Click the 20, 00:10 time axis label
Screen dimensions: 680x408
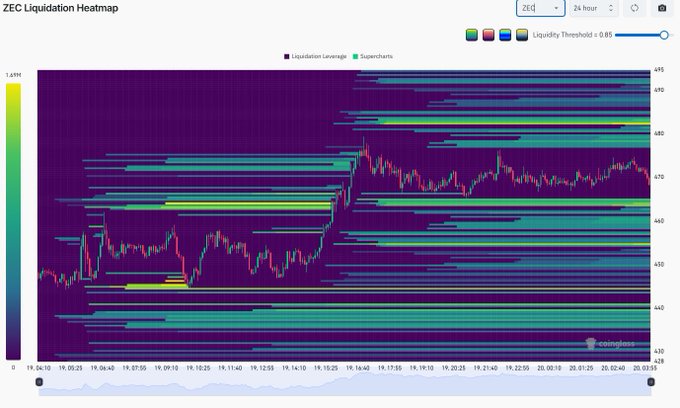549,368
